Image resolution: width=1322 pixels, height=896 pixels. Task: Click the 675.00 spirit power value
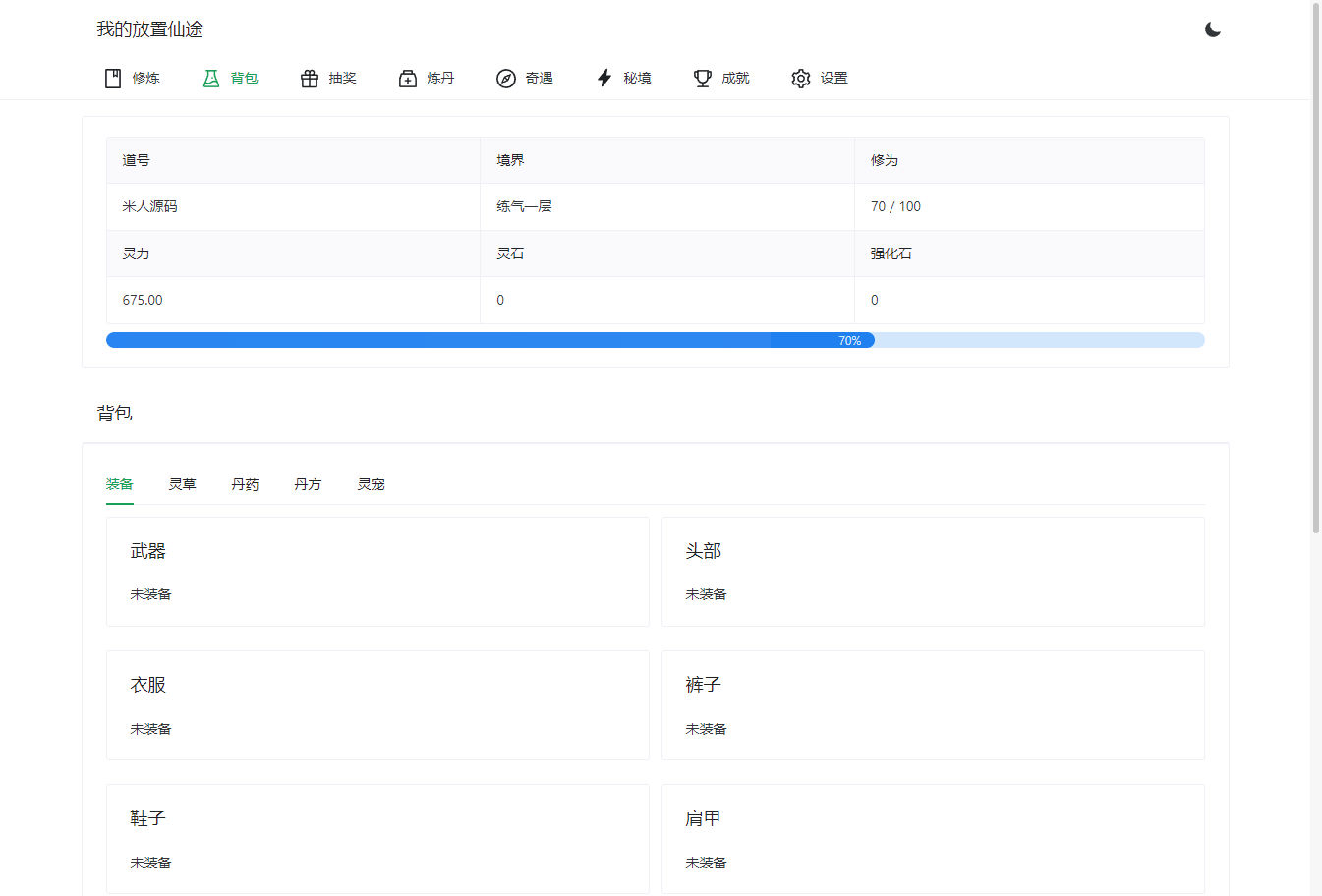coord(143,300)
